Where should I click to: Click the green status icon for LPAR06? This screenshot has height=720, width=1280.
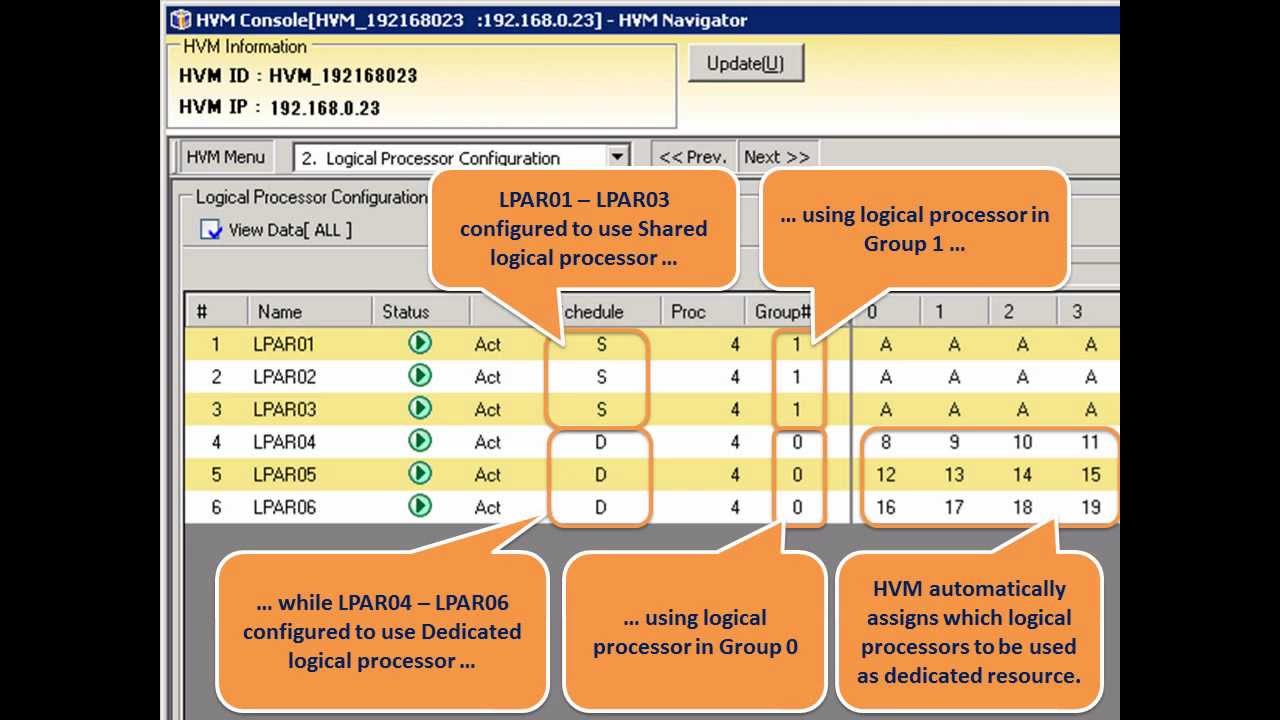(x=420, y=506)
